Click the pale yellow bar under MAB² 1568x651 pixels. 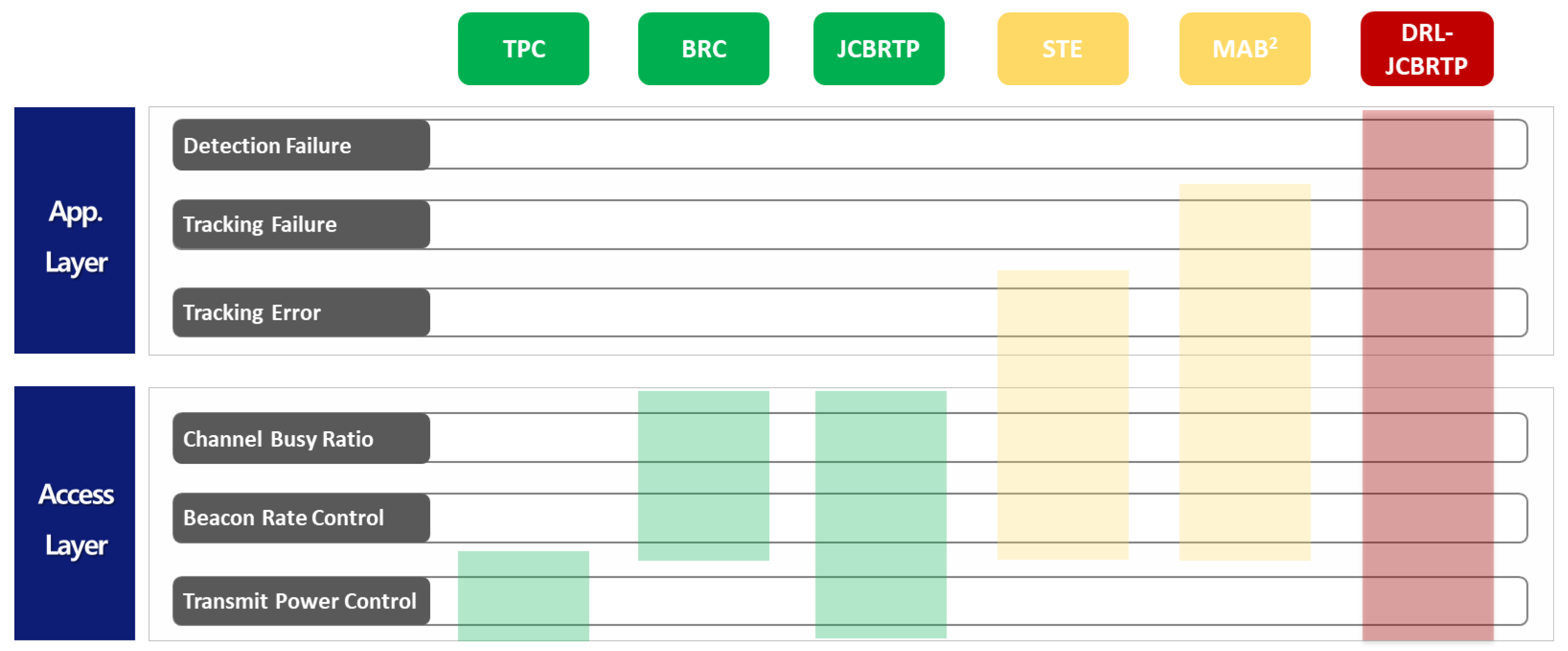pyautogui.click(x=1244, y=371)
